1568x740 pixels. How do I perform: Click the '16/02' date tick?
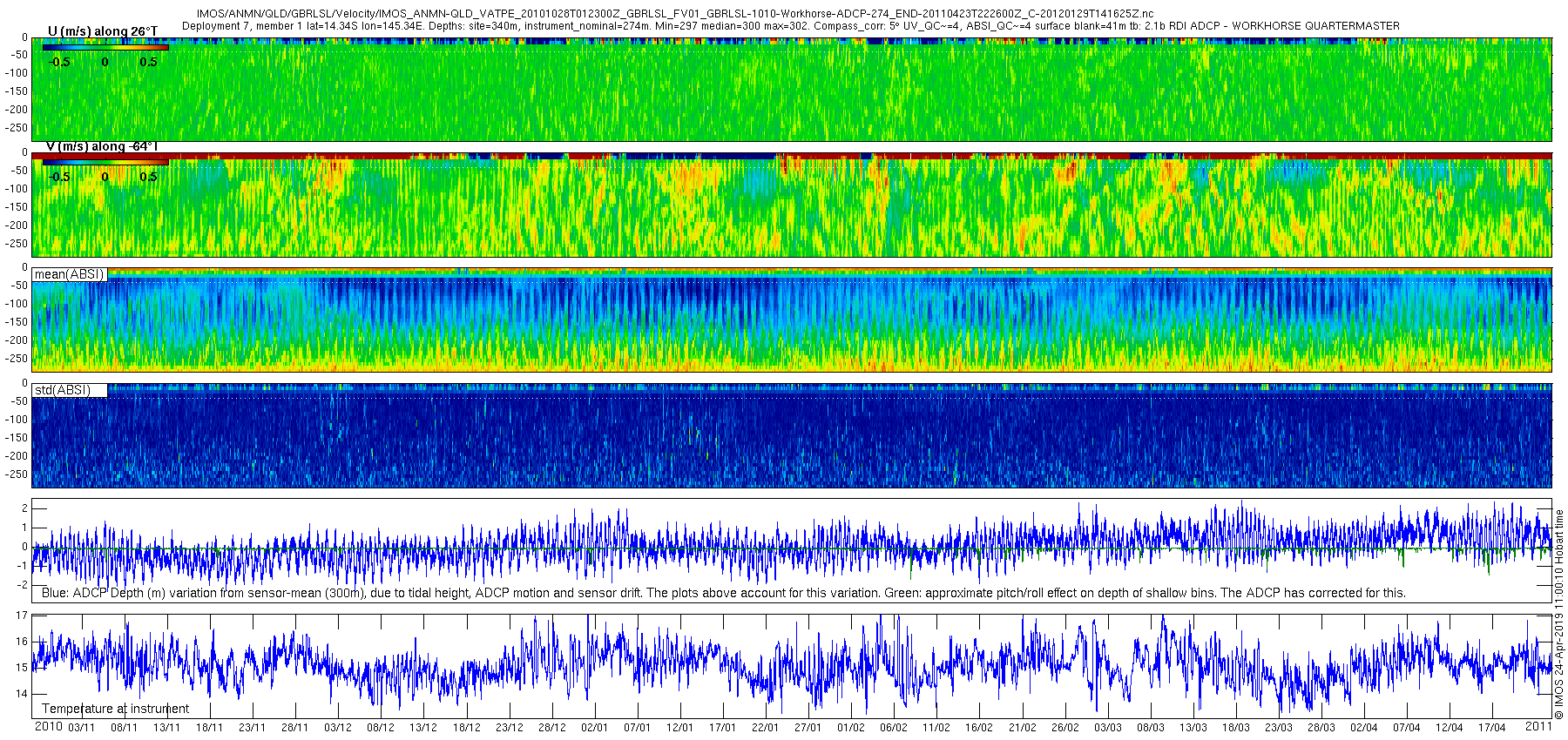pos(979,728)
